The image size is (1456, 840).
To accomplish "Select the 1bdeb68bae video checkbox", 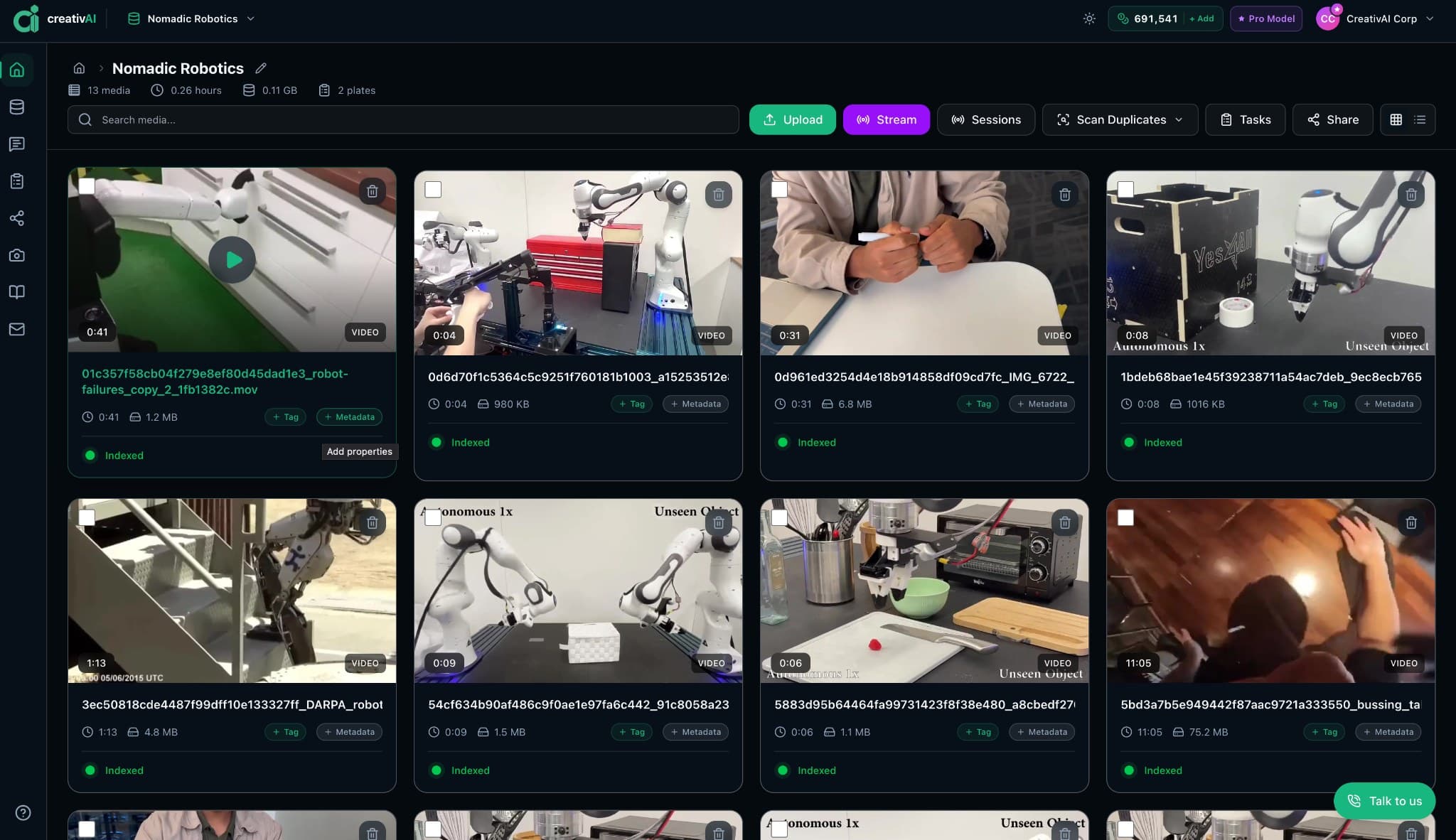I will click(x=1125, y=189).
